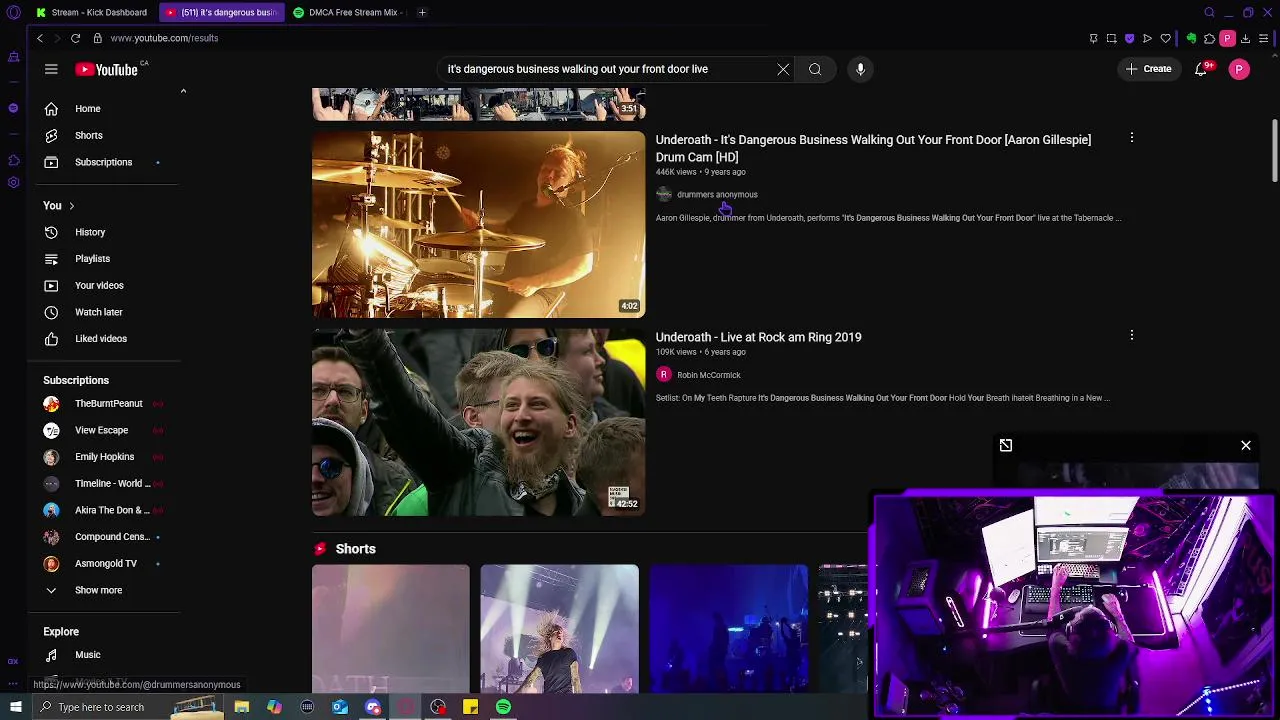Screen dimensions: 1280x720
Task: Click the YouTube logo
Action: tap(106, 69)
